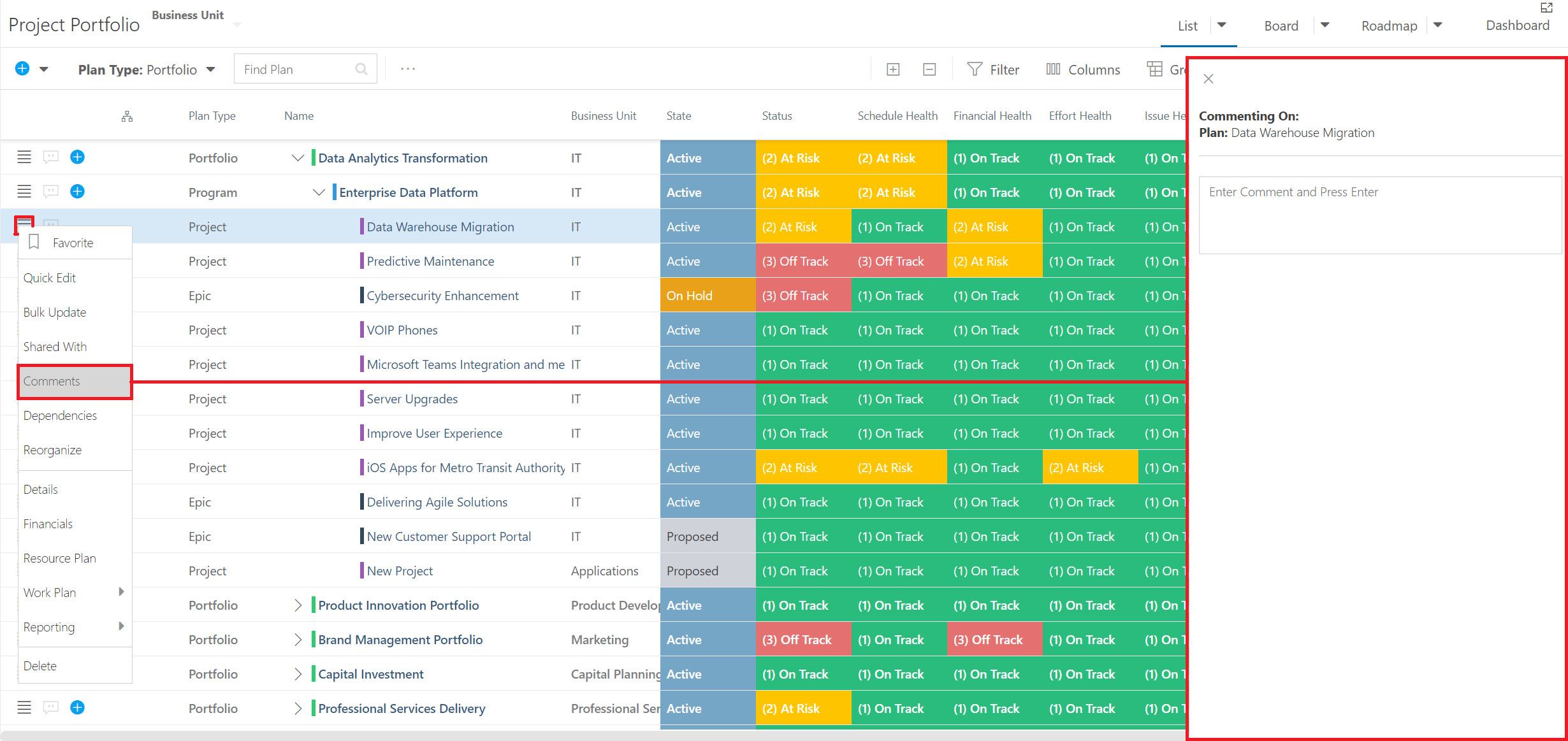Screen dimensions: 1568x741
Task: Switch to the Roadmap view tab
Action: click(x=1389, y=26)
